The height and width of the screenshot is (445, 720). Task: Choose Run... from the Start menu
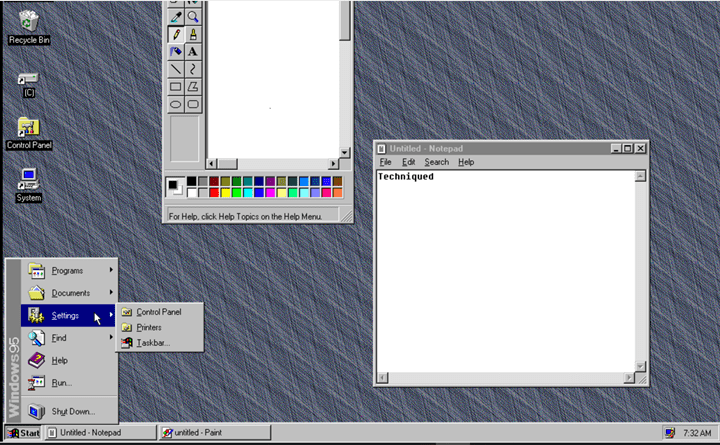(69, 383)
